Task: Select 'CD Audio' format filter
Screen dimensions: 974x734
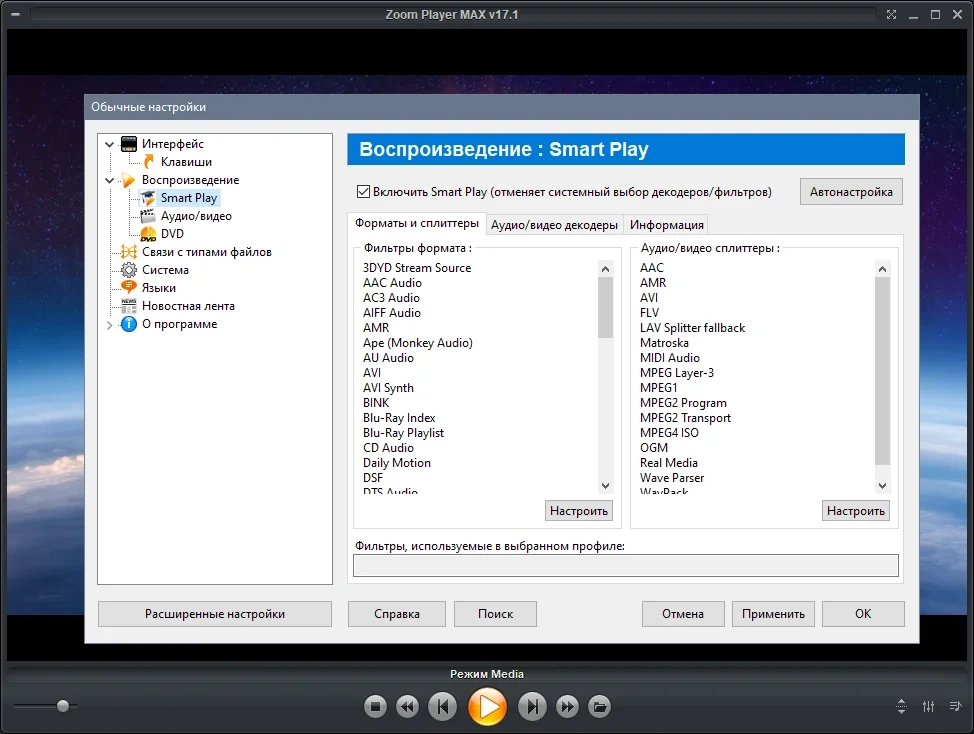Action: coord(388,448)
